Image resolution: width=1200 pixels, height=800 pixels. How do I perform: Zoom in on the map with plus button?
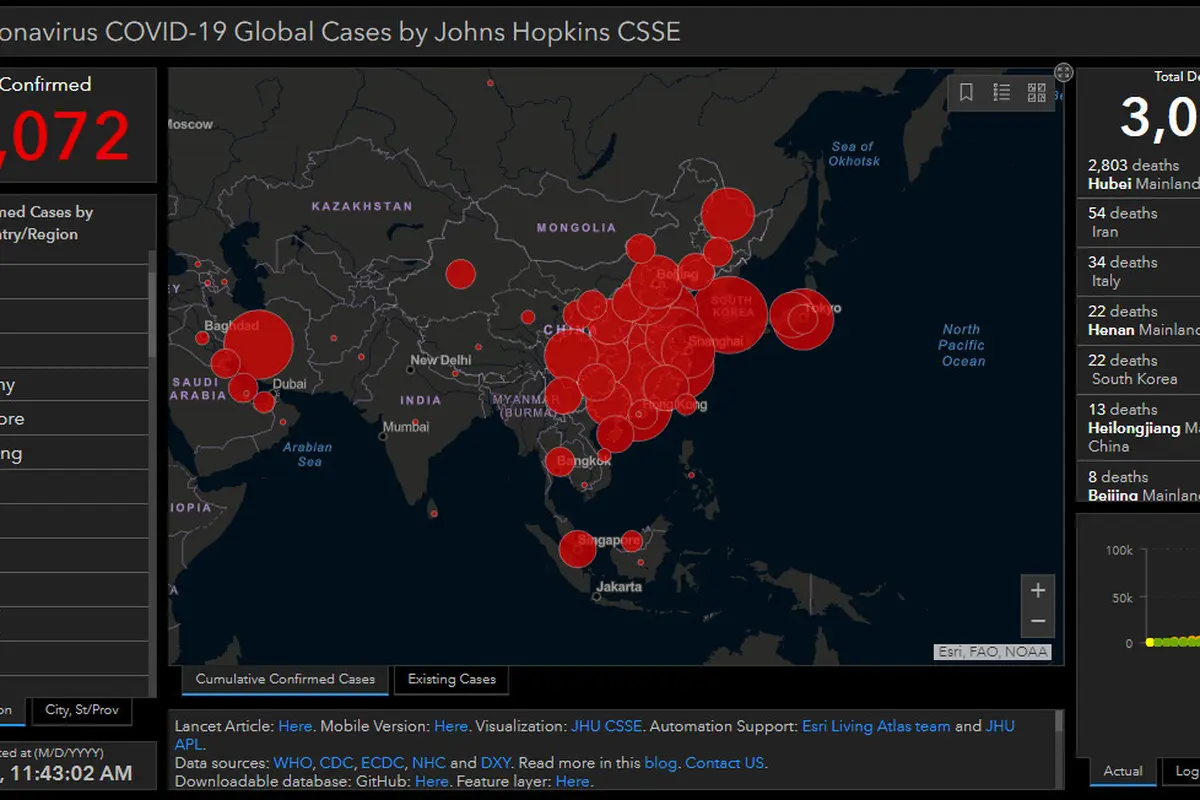(1038, 590)
